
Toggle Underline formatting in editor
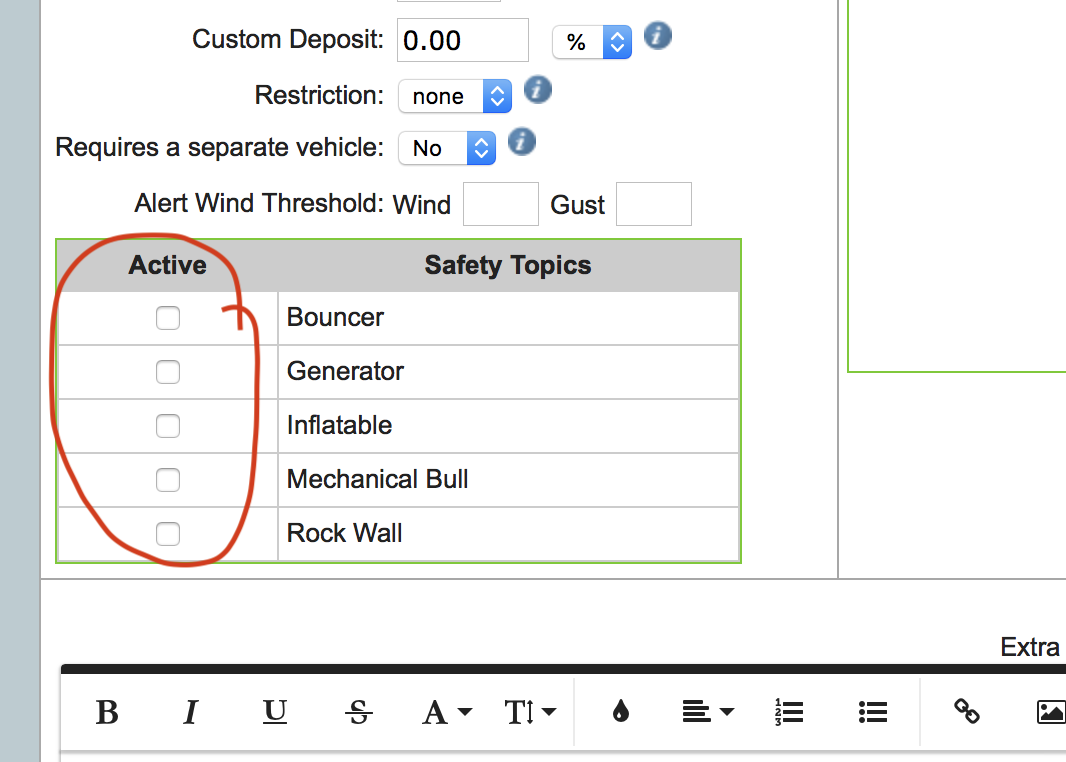point(275,712)
